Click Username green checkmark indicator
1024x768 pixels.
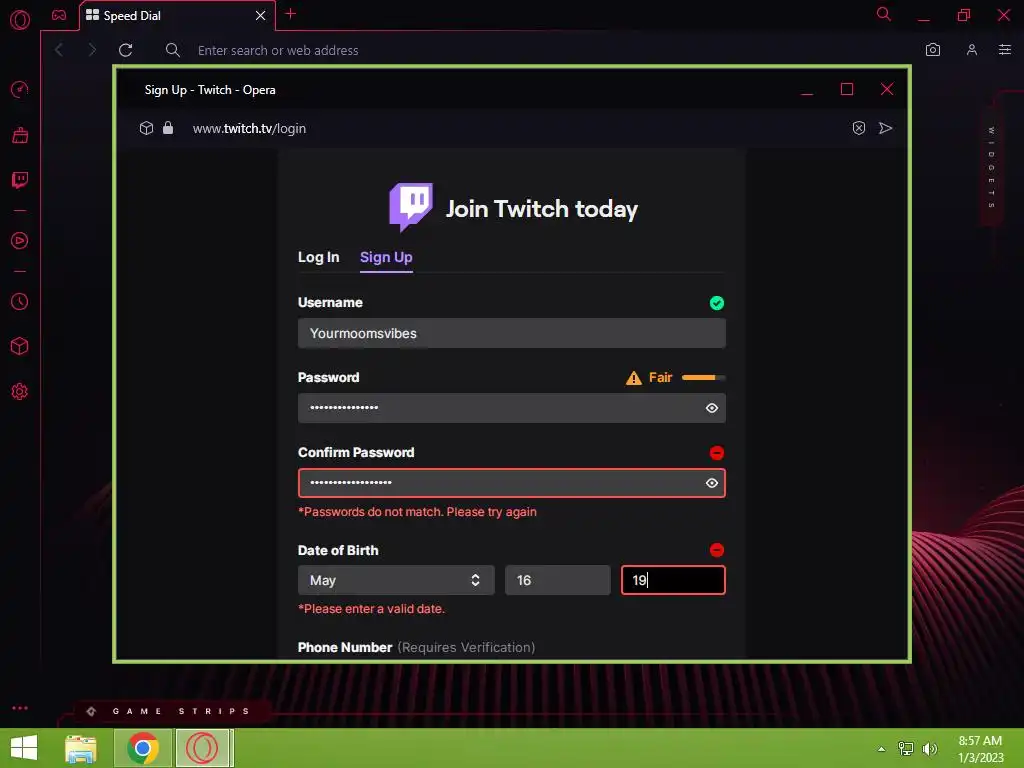click(717, 303)
